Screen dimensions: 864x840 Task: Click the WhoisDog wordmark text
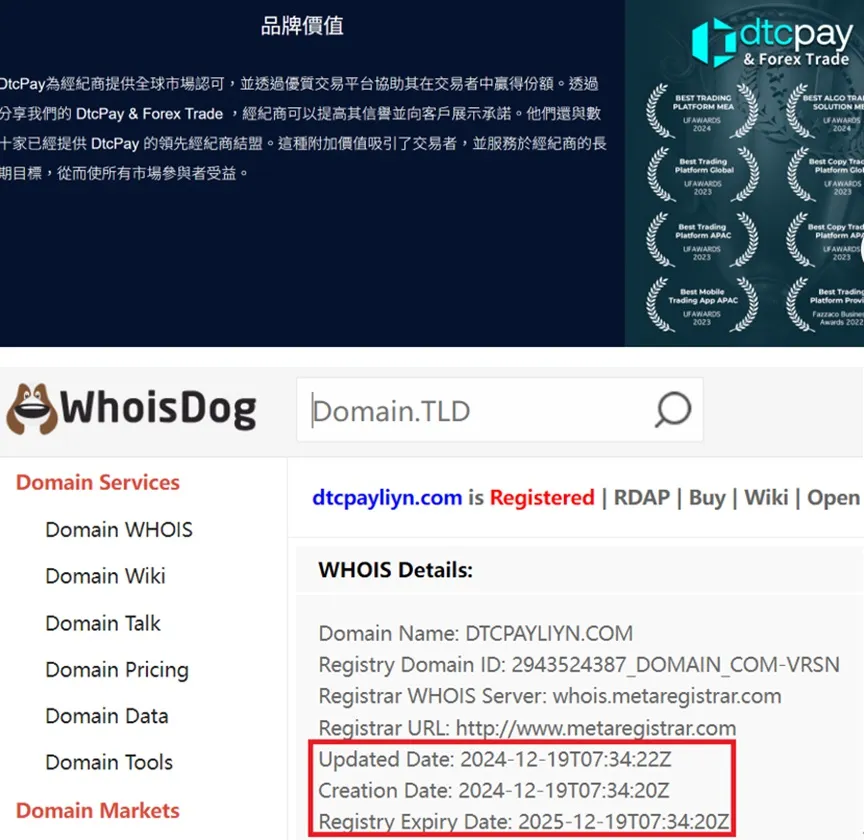[158, 409]
